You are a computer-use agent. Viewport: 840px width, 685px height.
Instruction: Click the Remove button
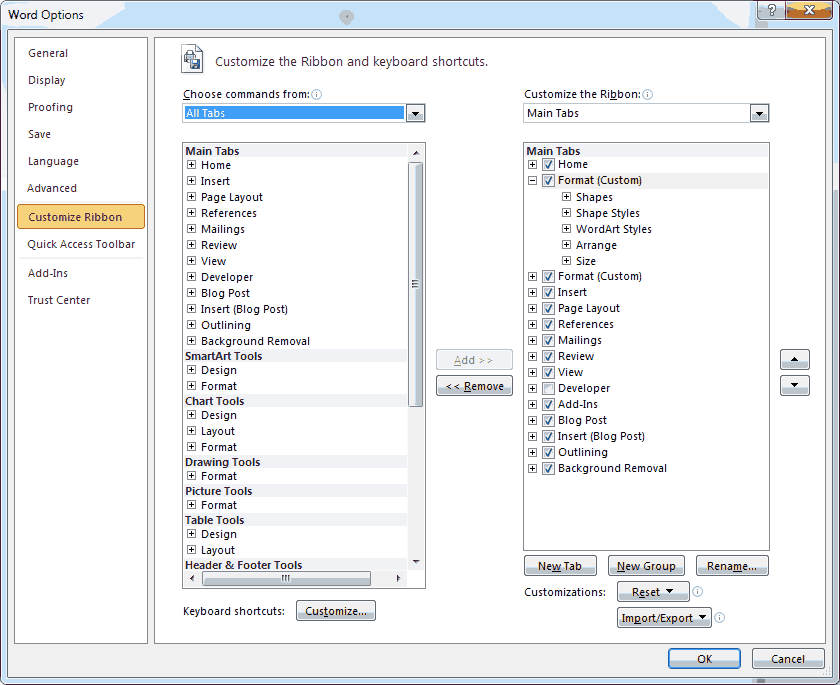pyautogui.click(x=474, y=386)
